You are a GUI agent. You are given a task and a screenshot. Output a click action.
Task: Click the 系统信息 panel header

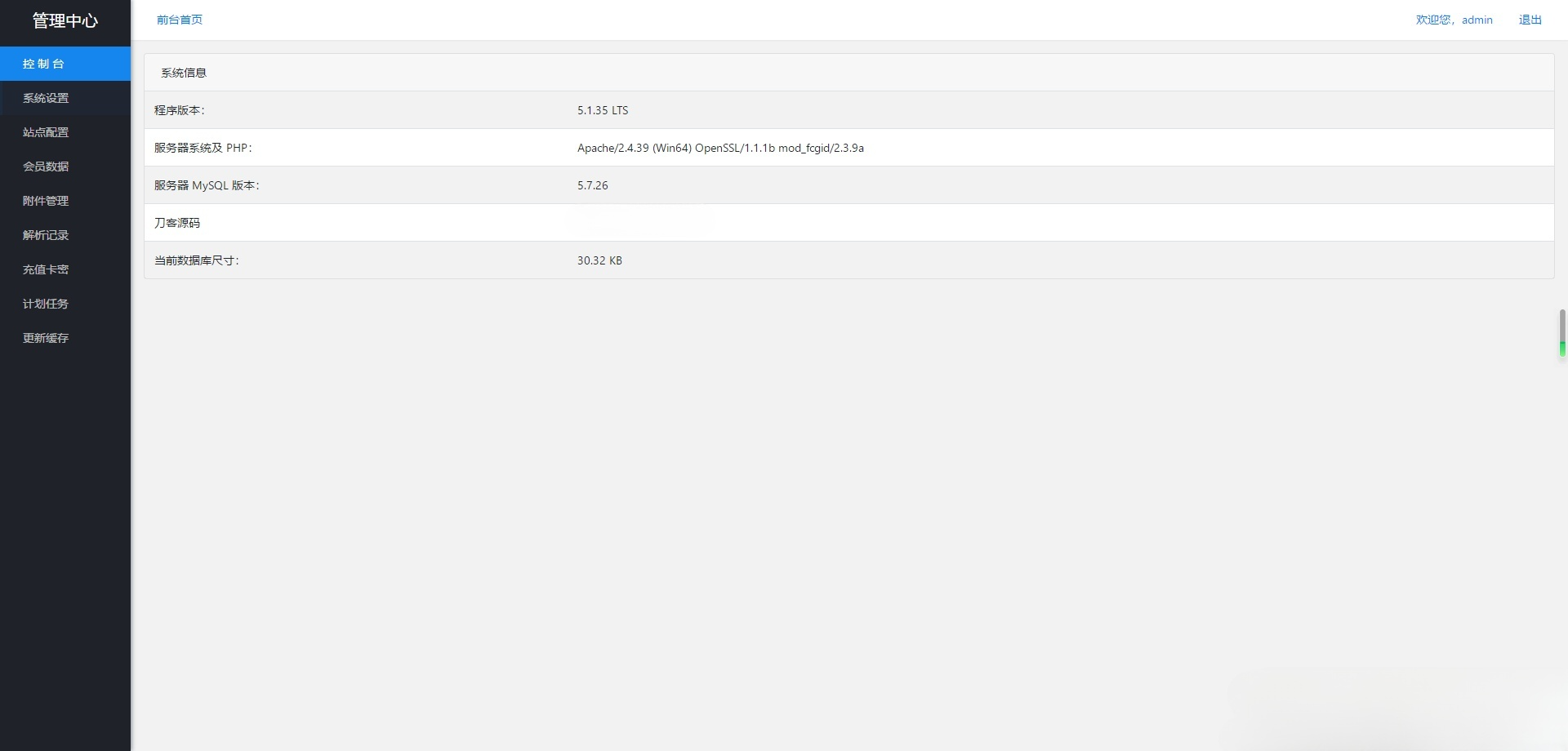tap(184, 73)
